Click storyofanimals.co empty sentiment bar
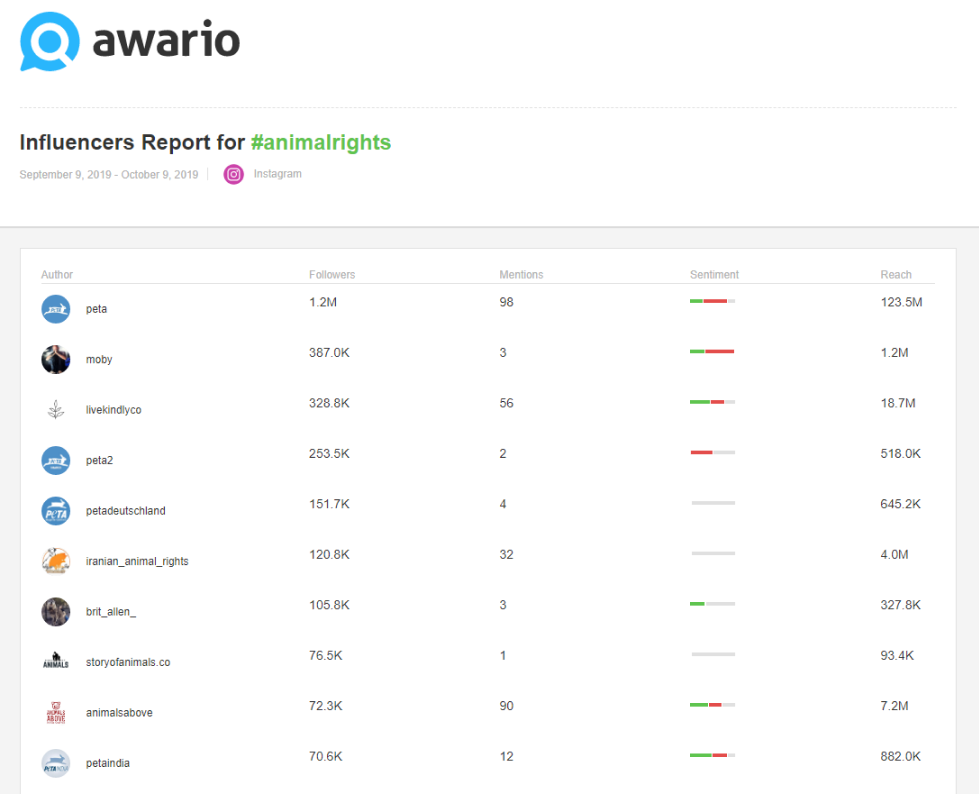979x794 pixels. click(x=714, y=654)
